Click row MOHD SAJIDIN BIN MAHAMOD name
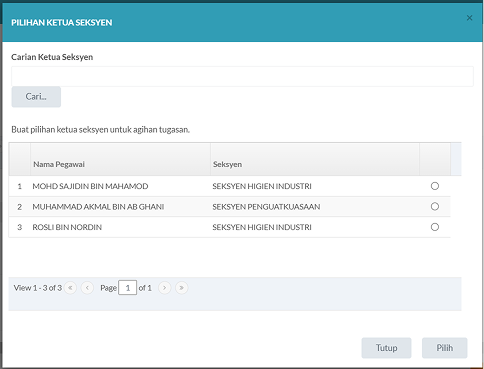484x369 pixels. pos(90,186)
